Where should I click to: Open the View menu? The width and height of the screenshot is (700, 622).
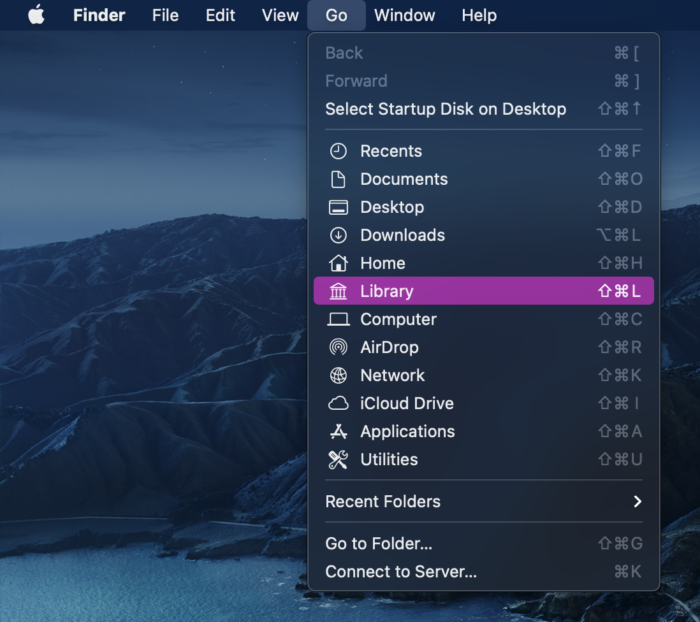tap(280, 15)
